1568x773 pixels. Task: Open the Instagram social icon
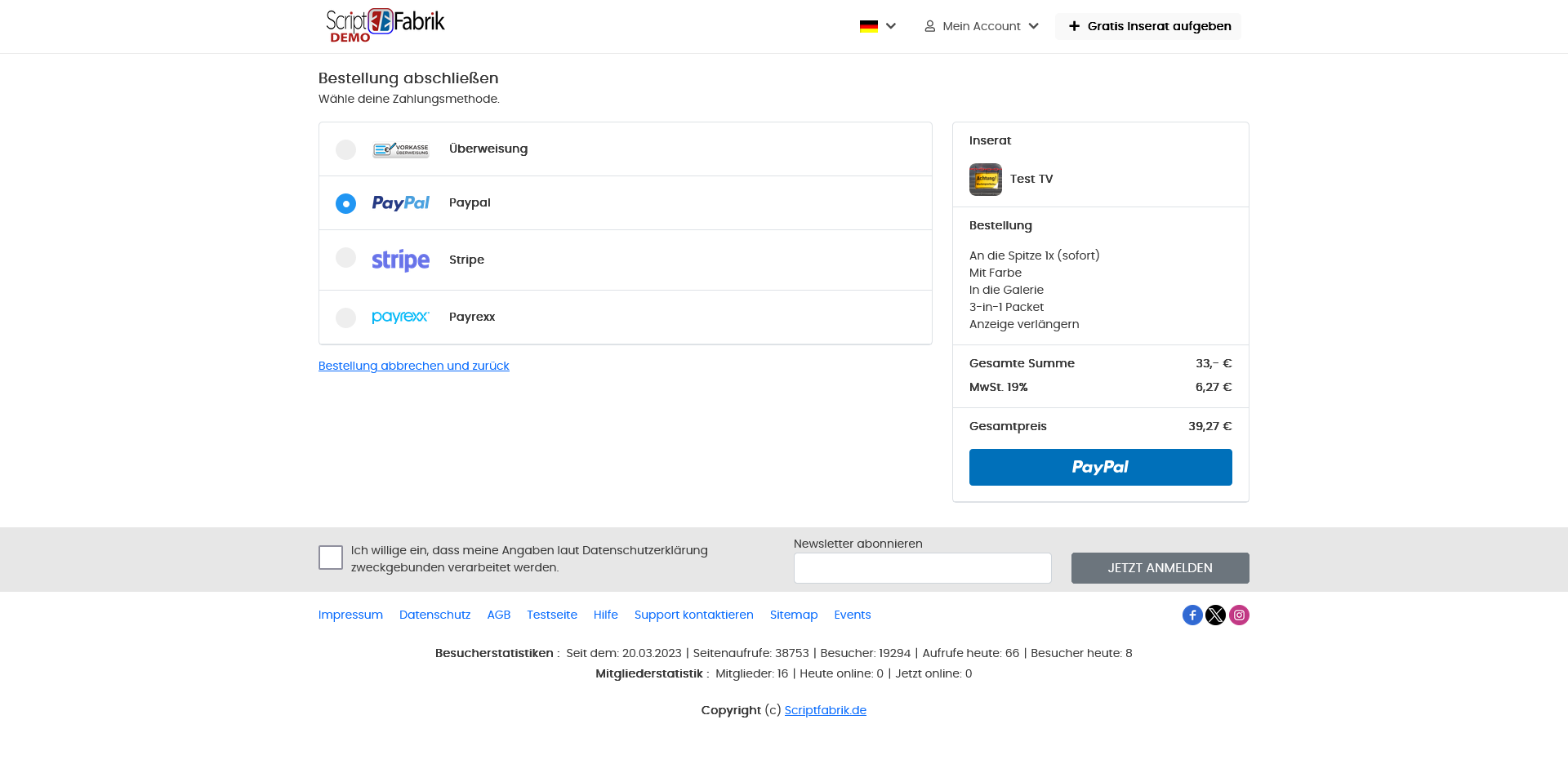coord(1239,615)
